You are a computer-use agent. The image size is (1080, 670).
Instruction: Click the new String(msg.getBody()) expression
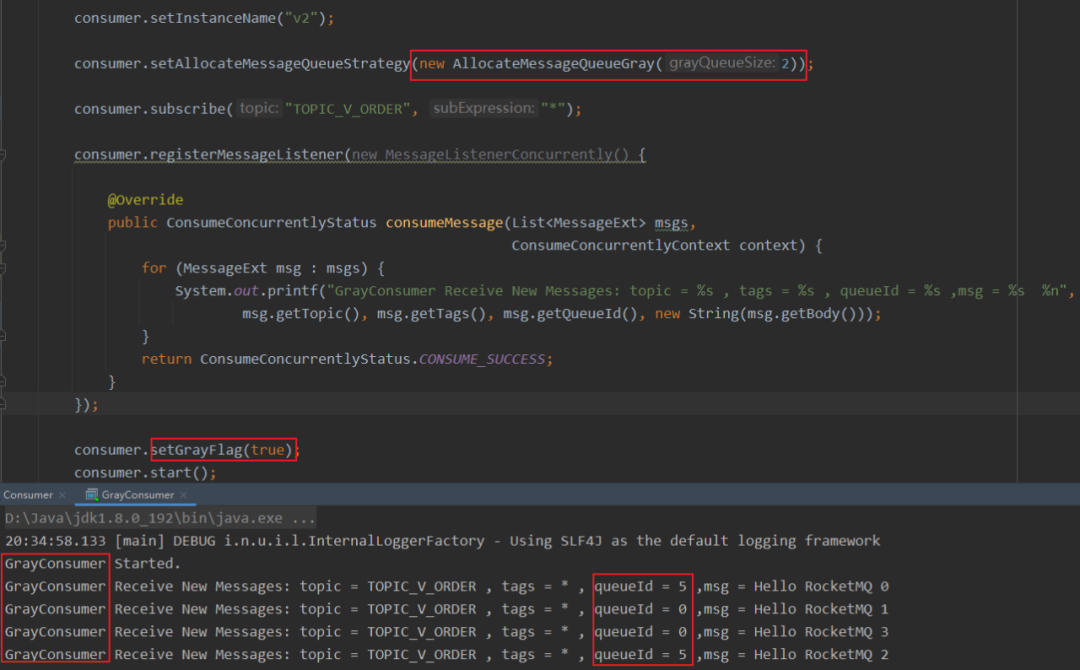(763, 313)
